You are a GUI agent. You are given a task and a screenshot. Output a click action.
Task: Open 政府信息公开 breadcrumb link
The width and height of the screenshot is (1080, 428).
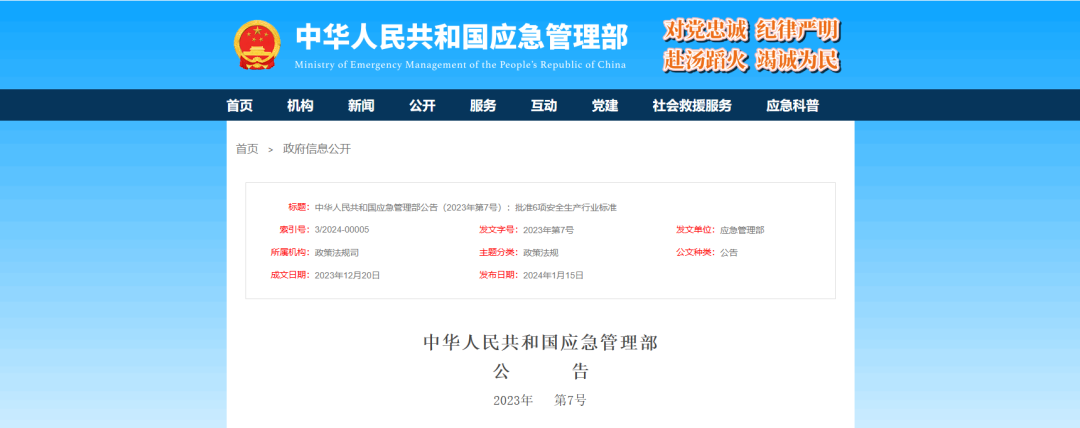click(x=317, y=149)
